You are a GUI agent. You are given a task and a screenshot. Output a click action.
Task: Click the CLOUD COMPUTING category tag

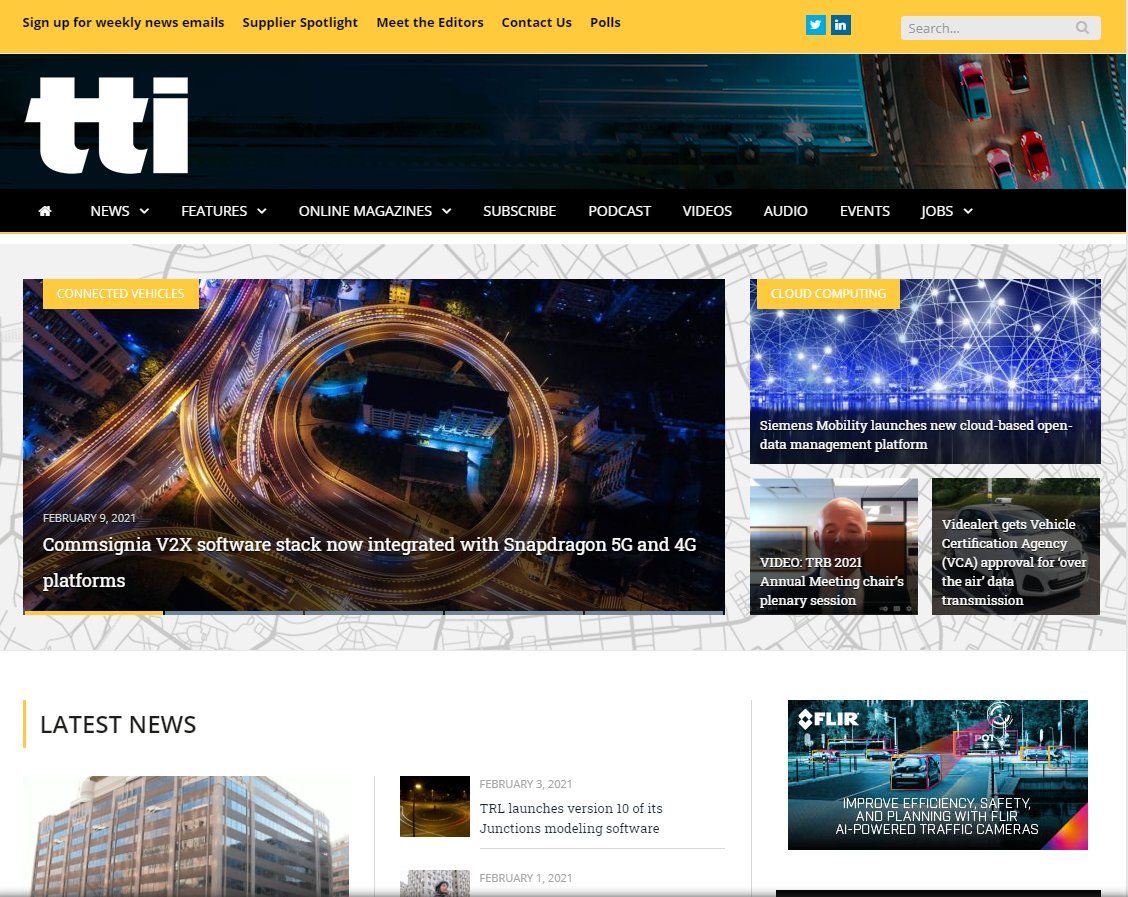[828, 293]
